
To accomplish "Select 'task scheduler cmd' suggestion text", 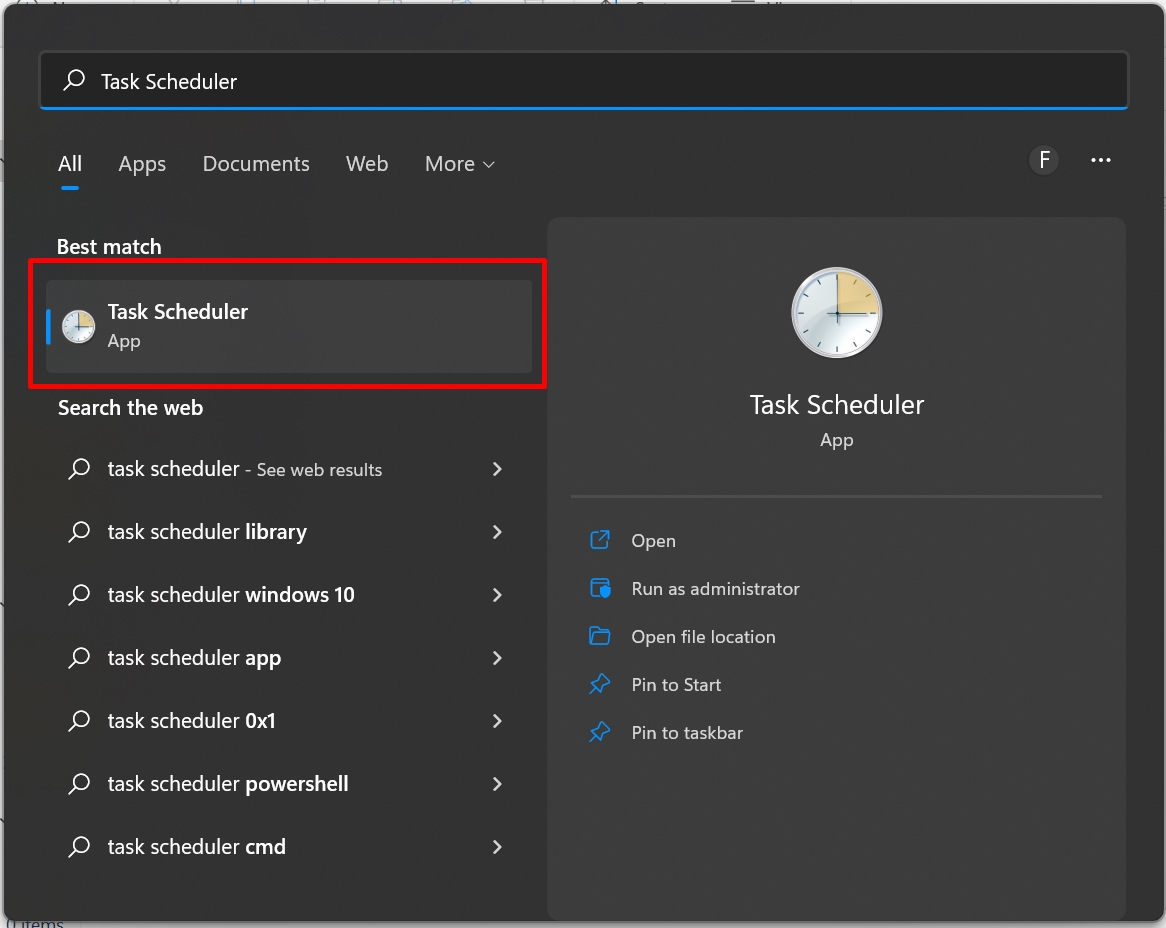I will click(196, 847).
